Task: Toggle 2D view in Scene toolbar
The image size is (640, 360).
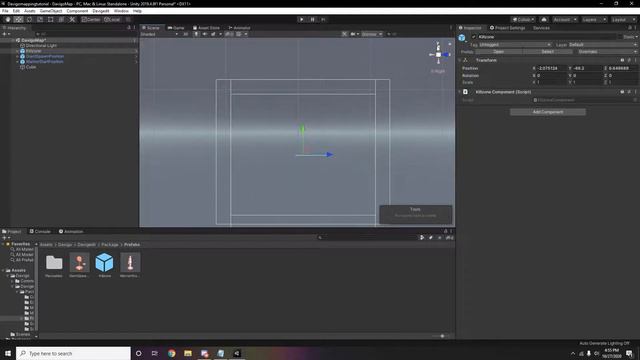Action: point(185,34)
